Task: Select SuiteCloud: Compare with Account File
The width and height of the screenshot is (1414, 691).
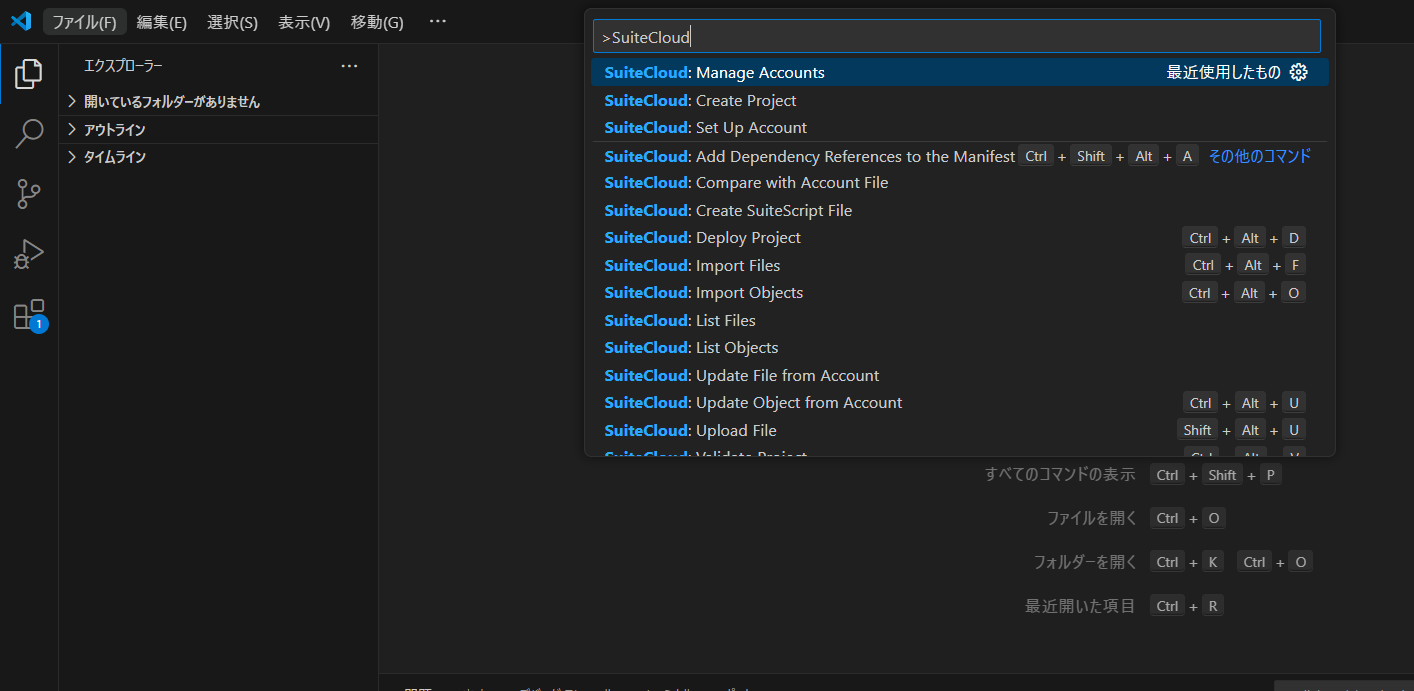Action: click(x=960, y=183)
